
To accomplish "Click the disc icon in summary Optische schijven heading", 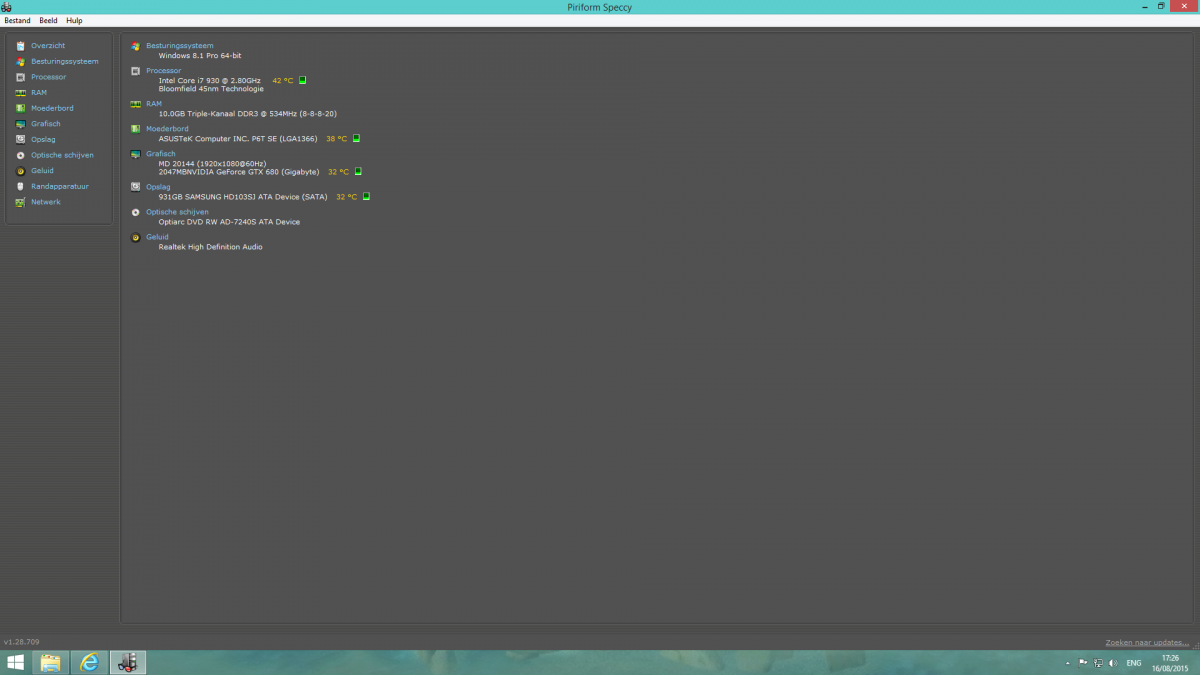I will [136, 212].
